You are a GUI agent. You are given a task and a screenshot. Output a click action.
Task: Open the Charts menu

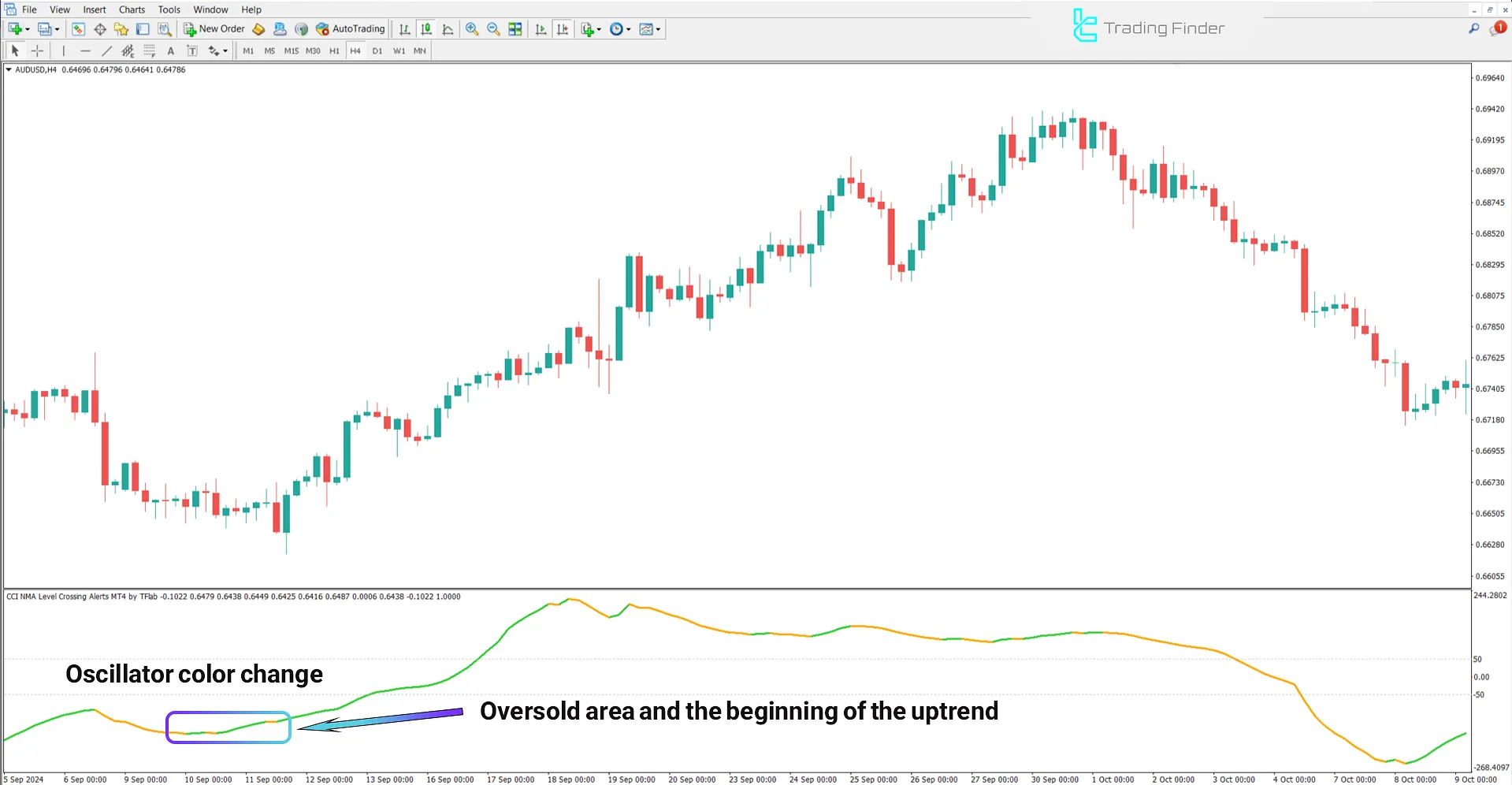click(x=131, y=9)
